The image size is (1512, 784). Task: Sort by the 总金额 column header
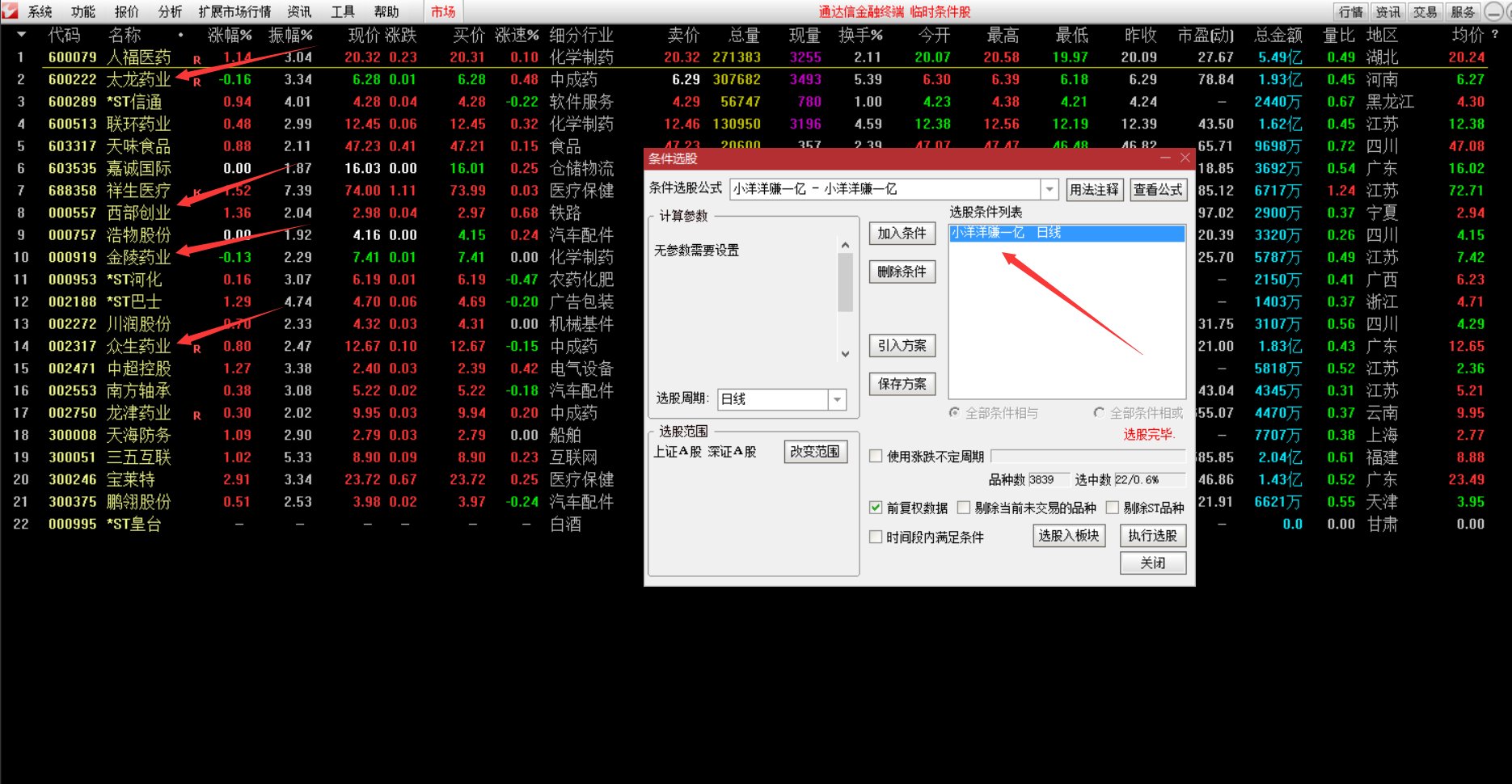(1278, 35)
